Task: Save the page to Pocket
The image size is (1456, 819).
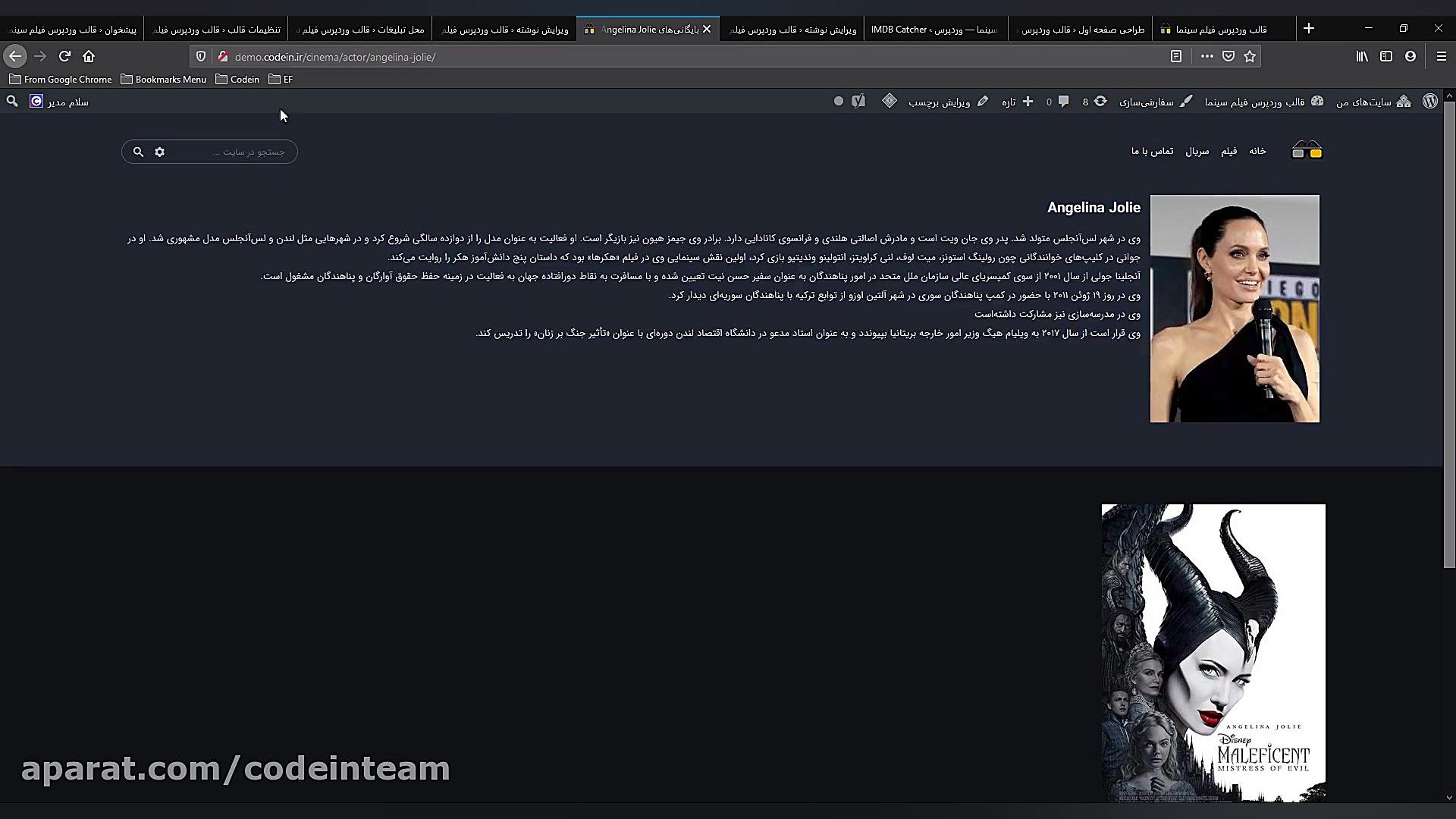Action: point(1227,56)
